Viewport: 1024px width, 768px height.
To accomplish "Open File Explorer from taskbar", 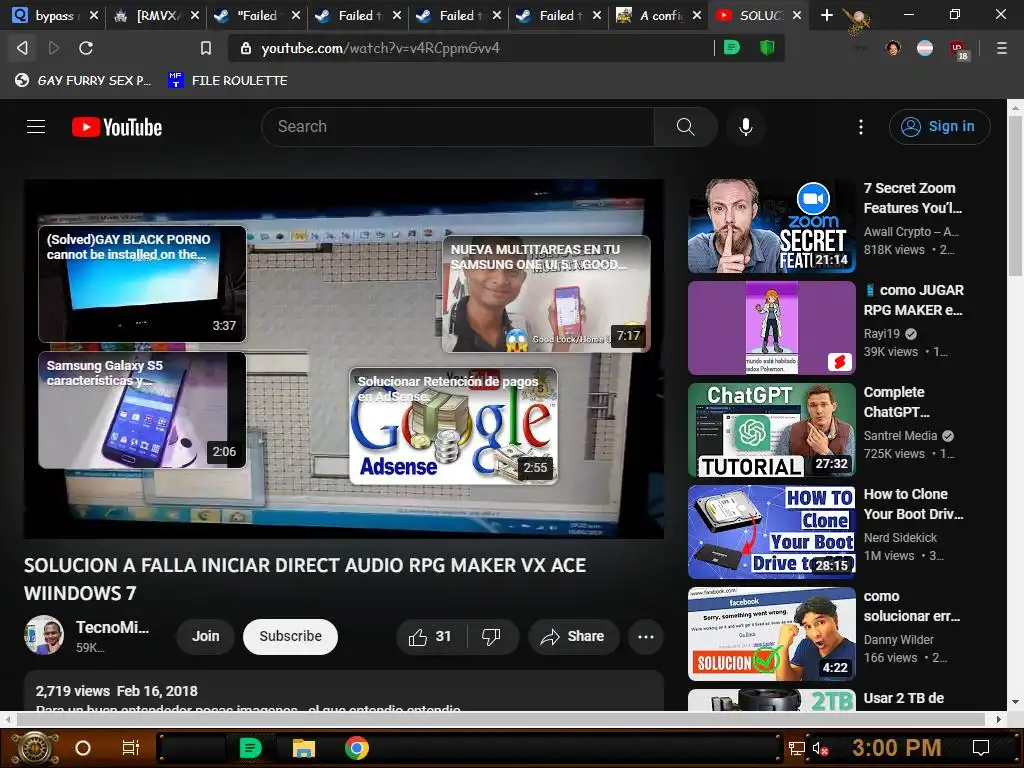I will tap(304, 748).
